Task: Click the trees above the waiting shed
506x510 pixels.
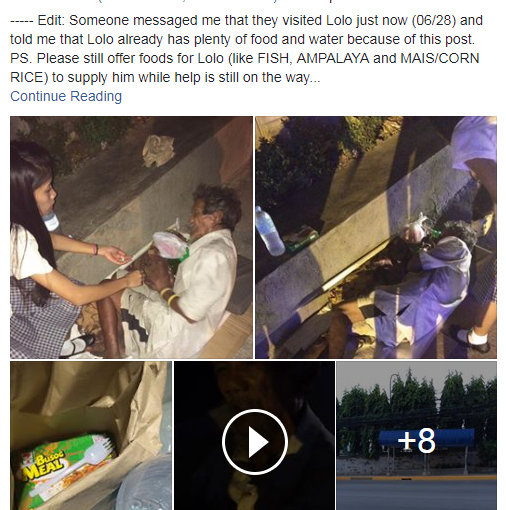Action: pos(417,397)
